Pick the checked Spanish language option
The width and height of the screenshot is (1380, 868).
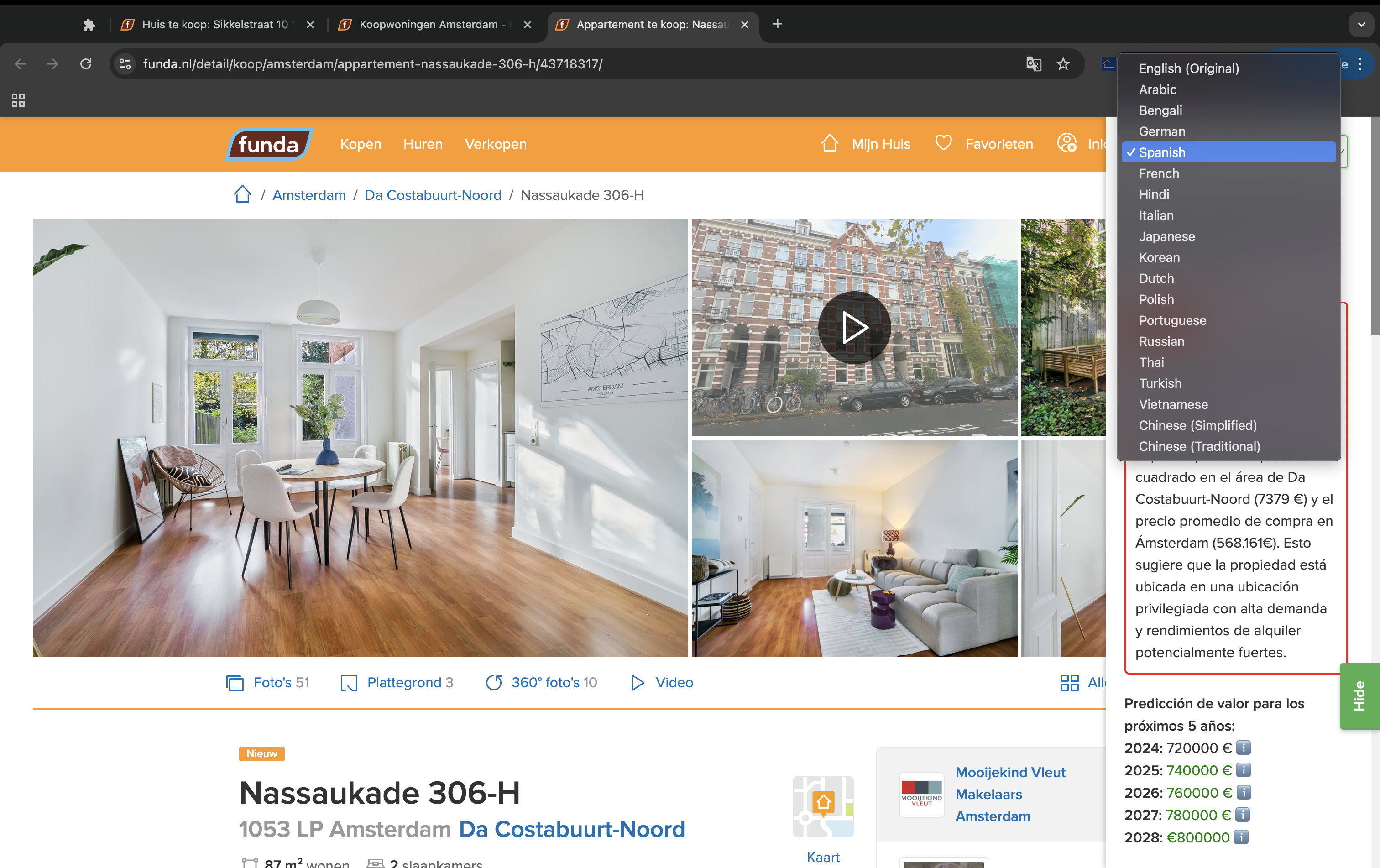point(1162,152)
